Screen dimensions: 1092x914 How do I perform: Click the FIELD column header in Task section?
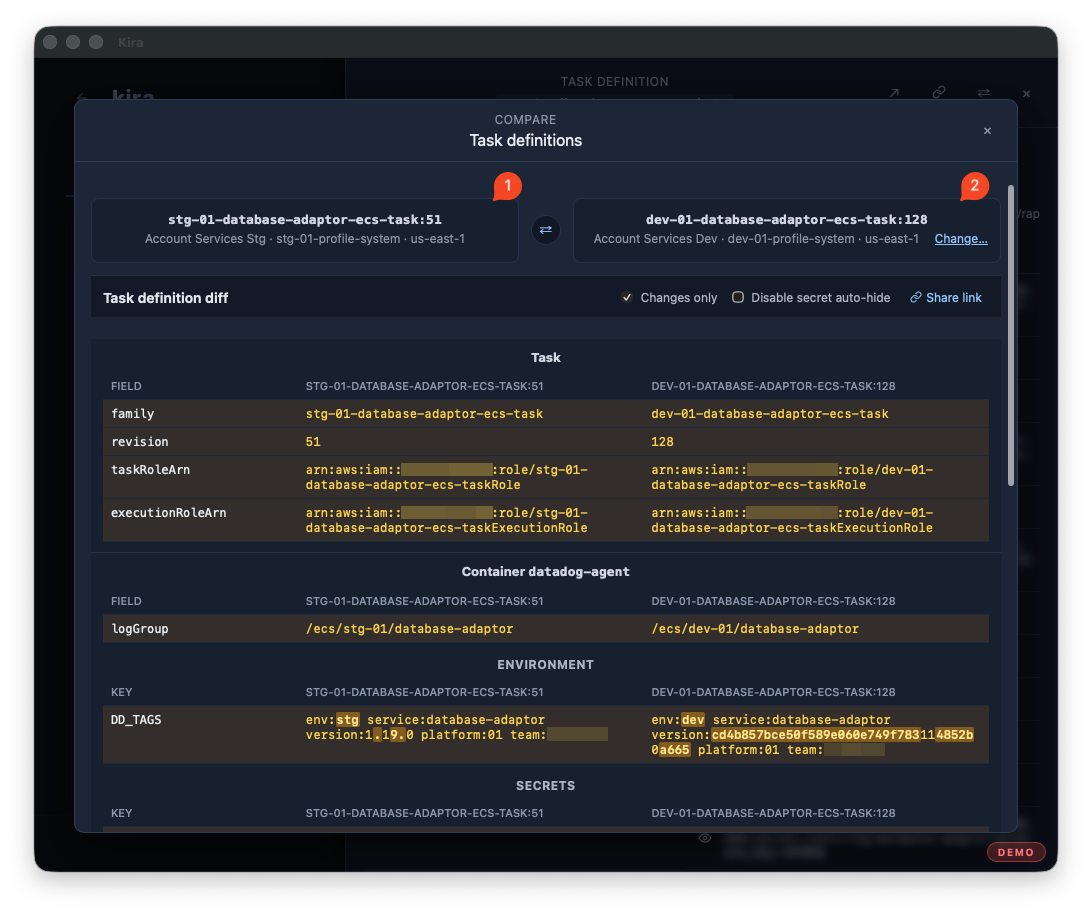126,386
